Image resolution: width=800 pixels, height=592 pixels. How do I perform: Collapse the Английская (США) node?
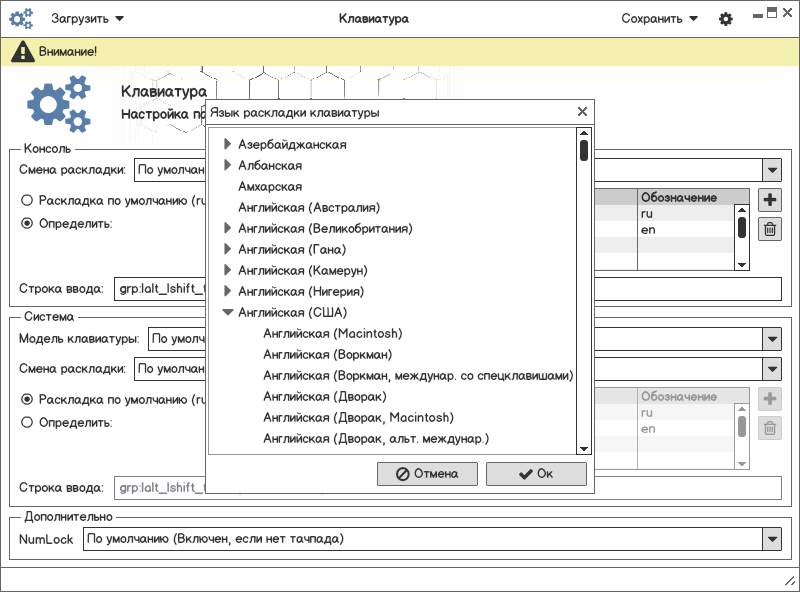pyautogui.click(x=228, y=312)
